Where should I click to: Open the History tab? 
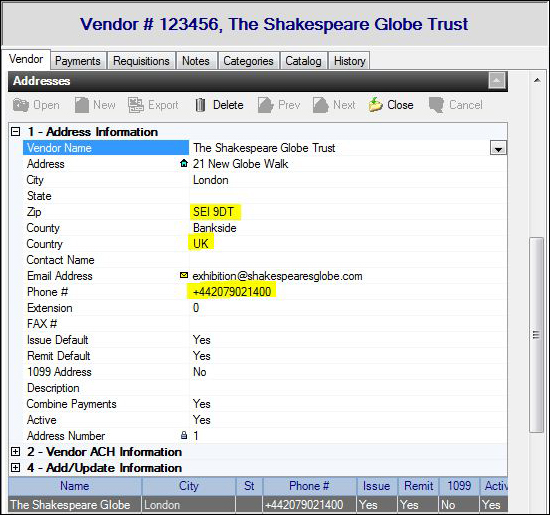pos(349,61)
